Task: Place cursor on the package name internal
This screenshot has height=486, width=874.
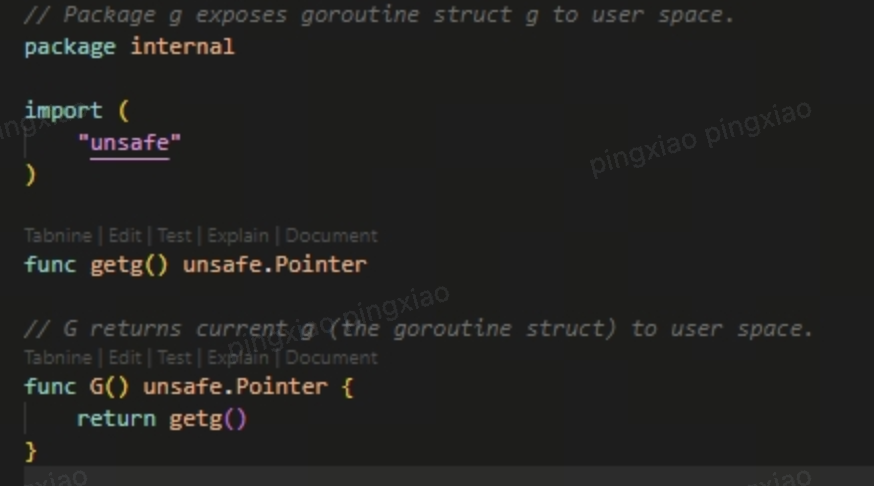Action: (x=182, y=46)
